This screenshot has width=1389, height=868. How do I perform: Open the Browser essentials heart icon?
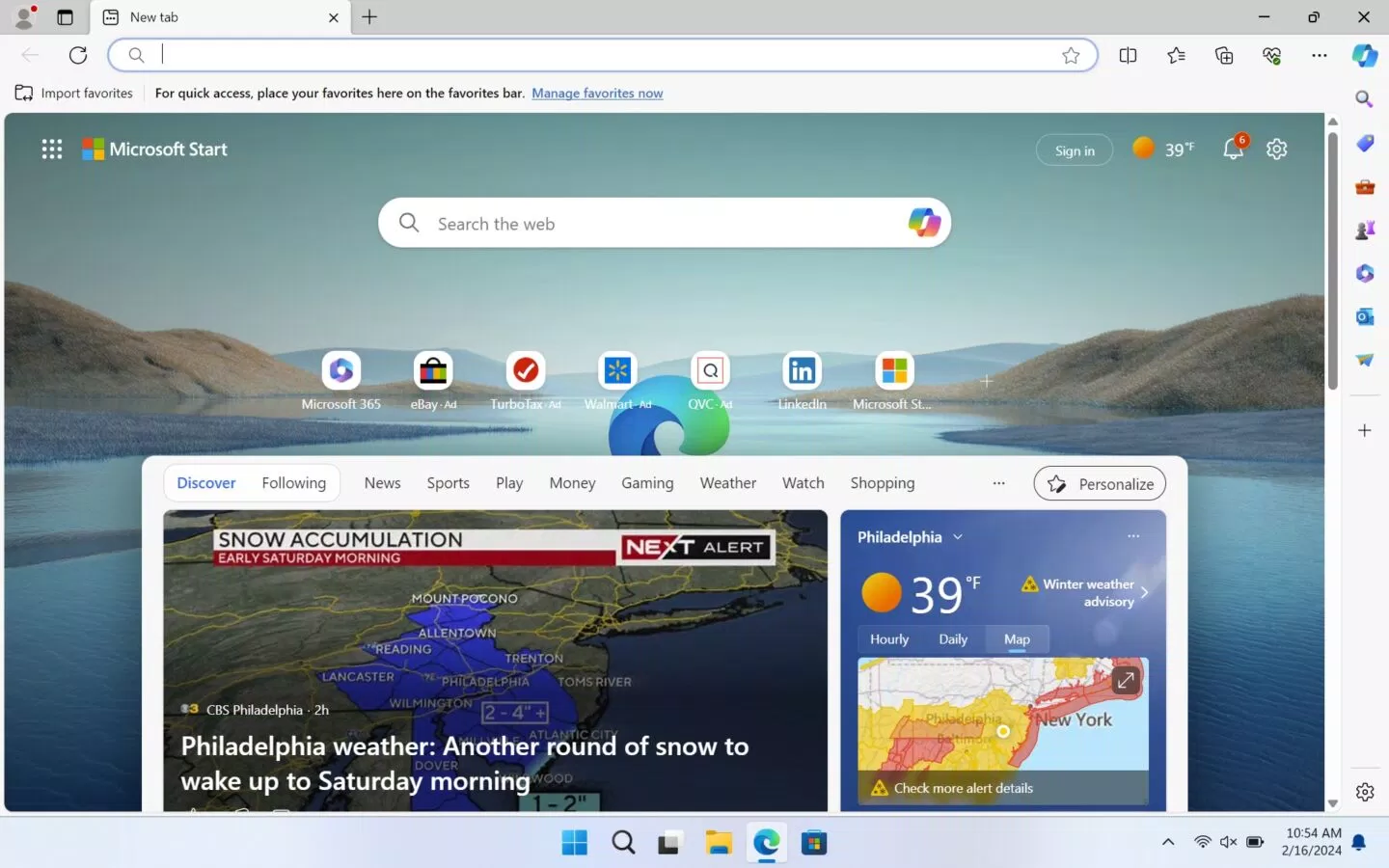1271,55
